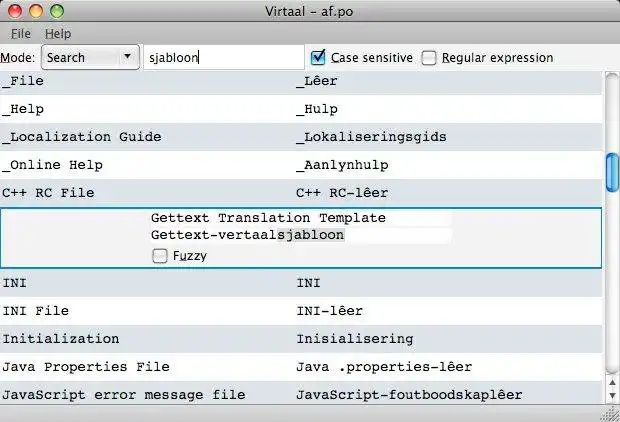
Task: Open the Mode dropdown set to Search
Action: pos(90,58)
